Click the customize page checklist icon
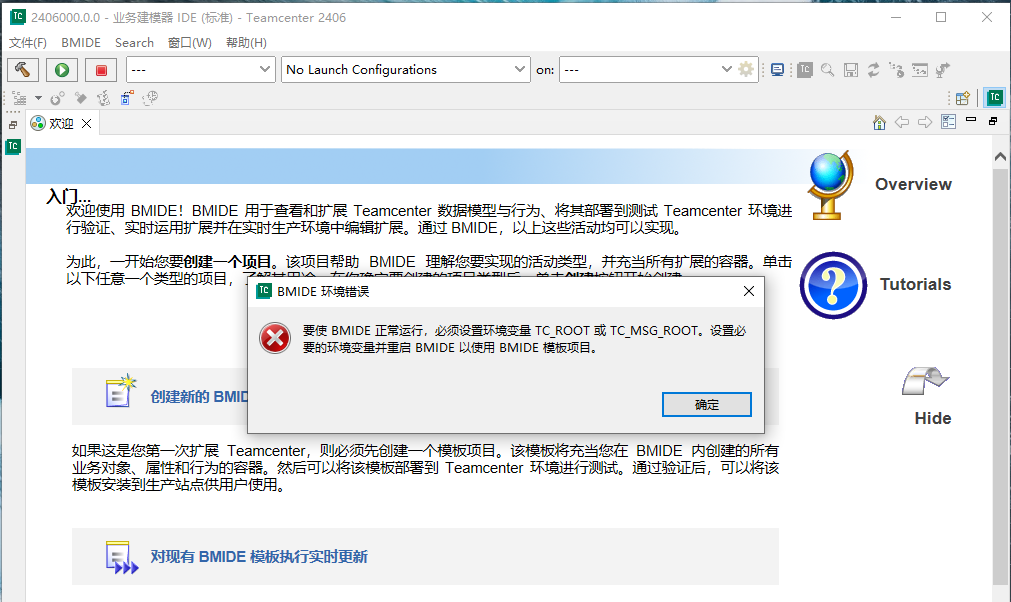The height and width of the screenshot is (602, 1011). coord(948,122)
